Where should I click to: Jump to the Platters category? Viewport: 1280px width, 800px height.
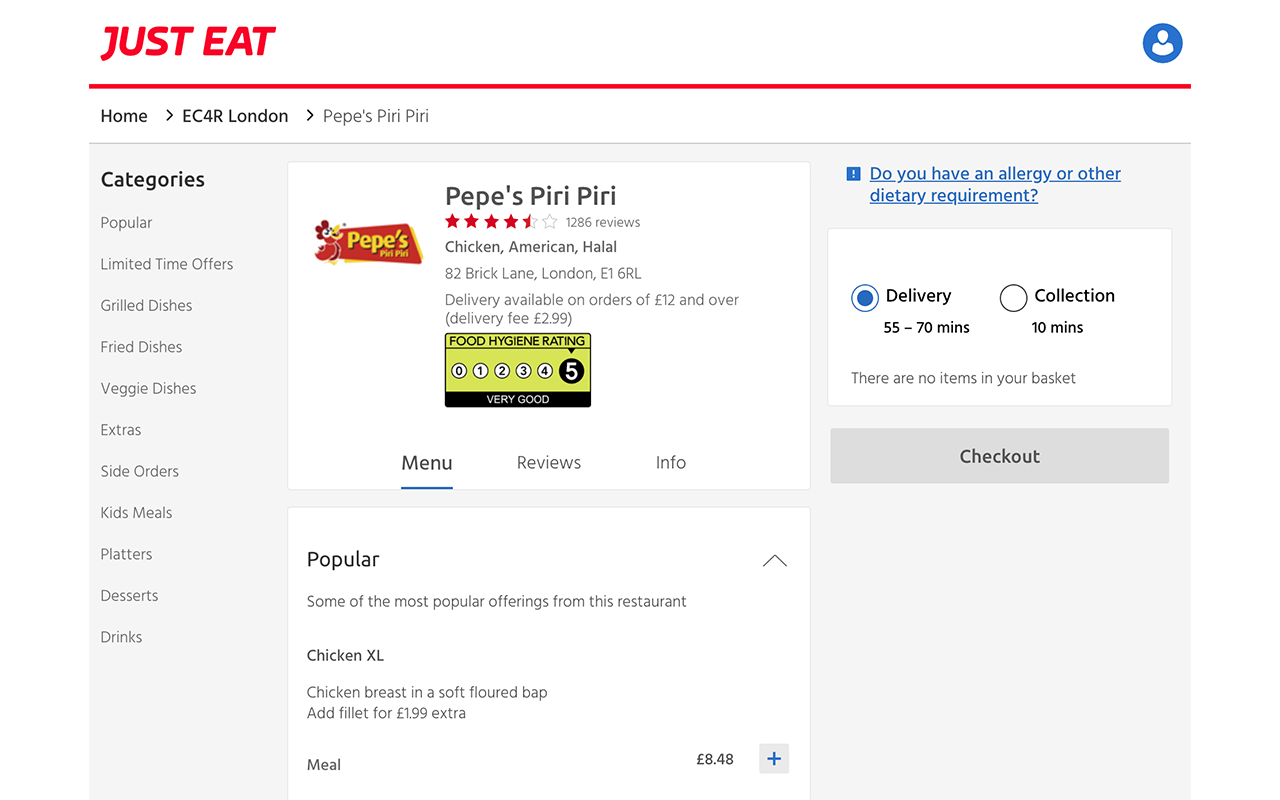click(x=126, y=554)
